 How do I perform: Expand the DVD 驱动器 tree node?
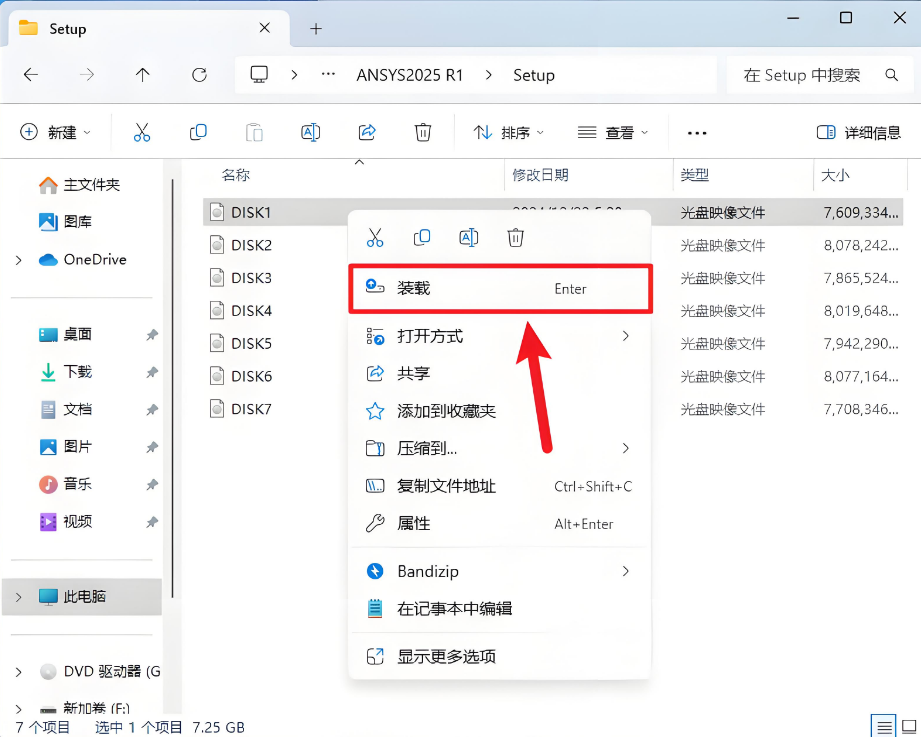point(19,672)
